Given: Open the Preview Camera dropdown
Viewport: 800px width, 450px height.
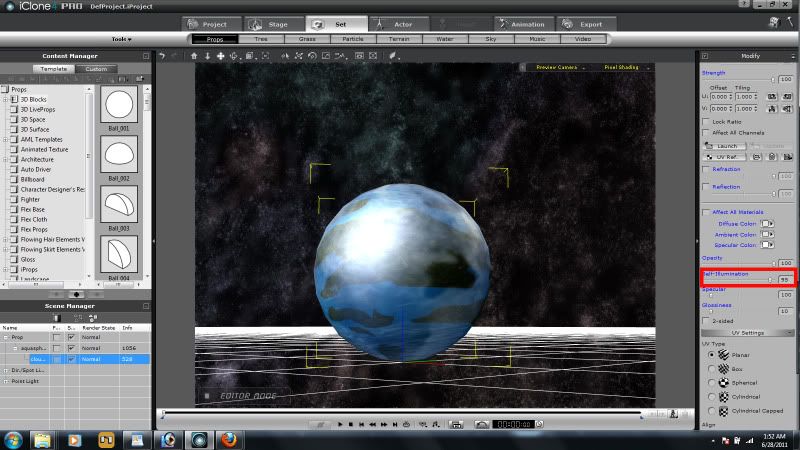Looking at the screenshot, I should (x=560, y=67).
